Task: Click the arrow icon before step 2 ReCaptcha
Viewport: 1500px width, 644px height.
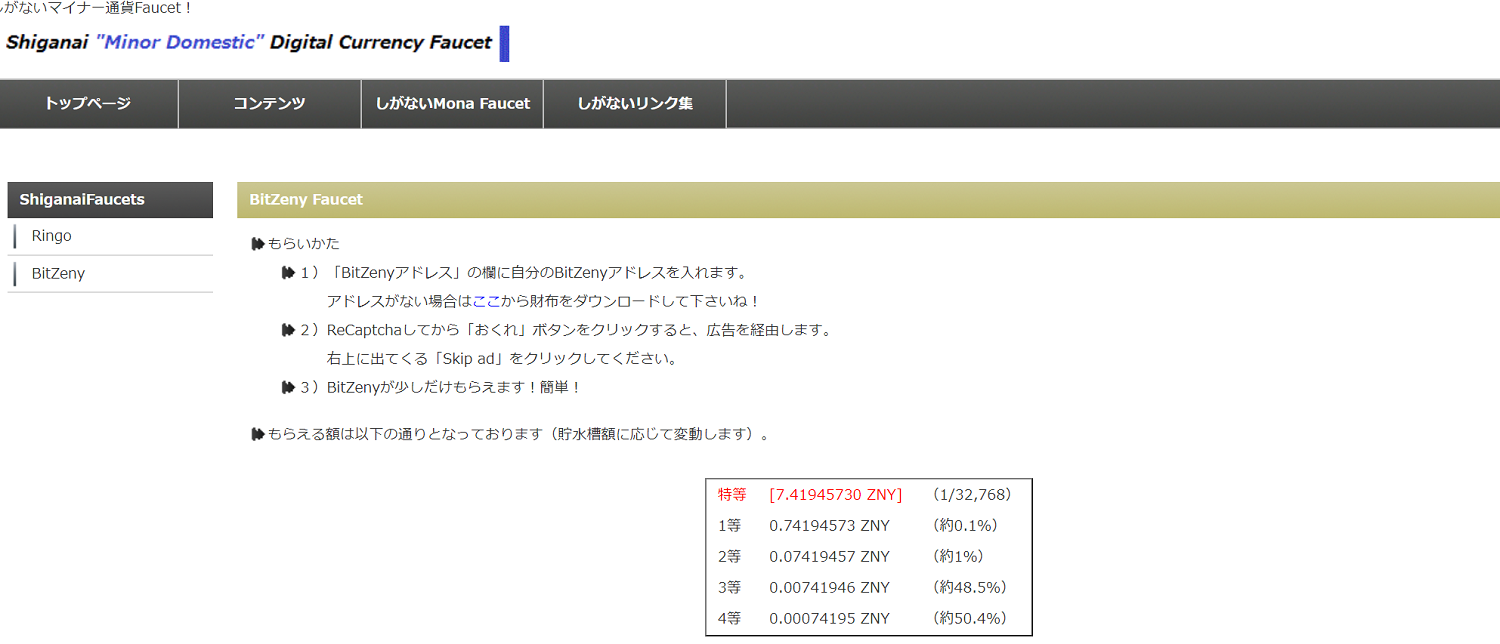Action: [288, 330]
